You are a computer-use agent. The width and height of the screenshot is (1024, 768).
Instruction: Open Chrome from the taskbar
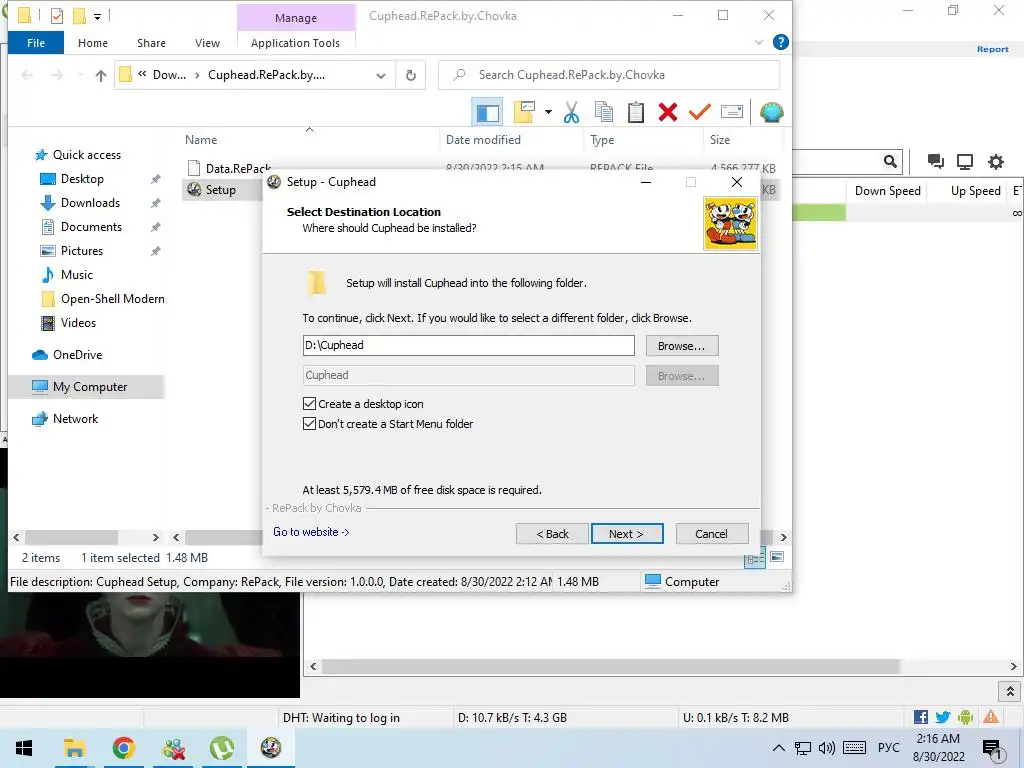[123, 748]
